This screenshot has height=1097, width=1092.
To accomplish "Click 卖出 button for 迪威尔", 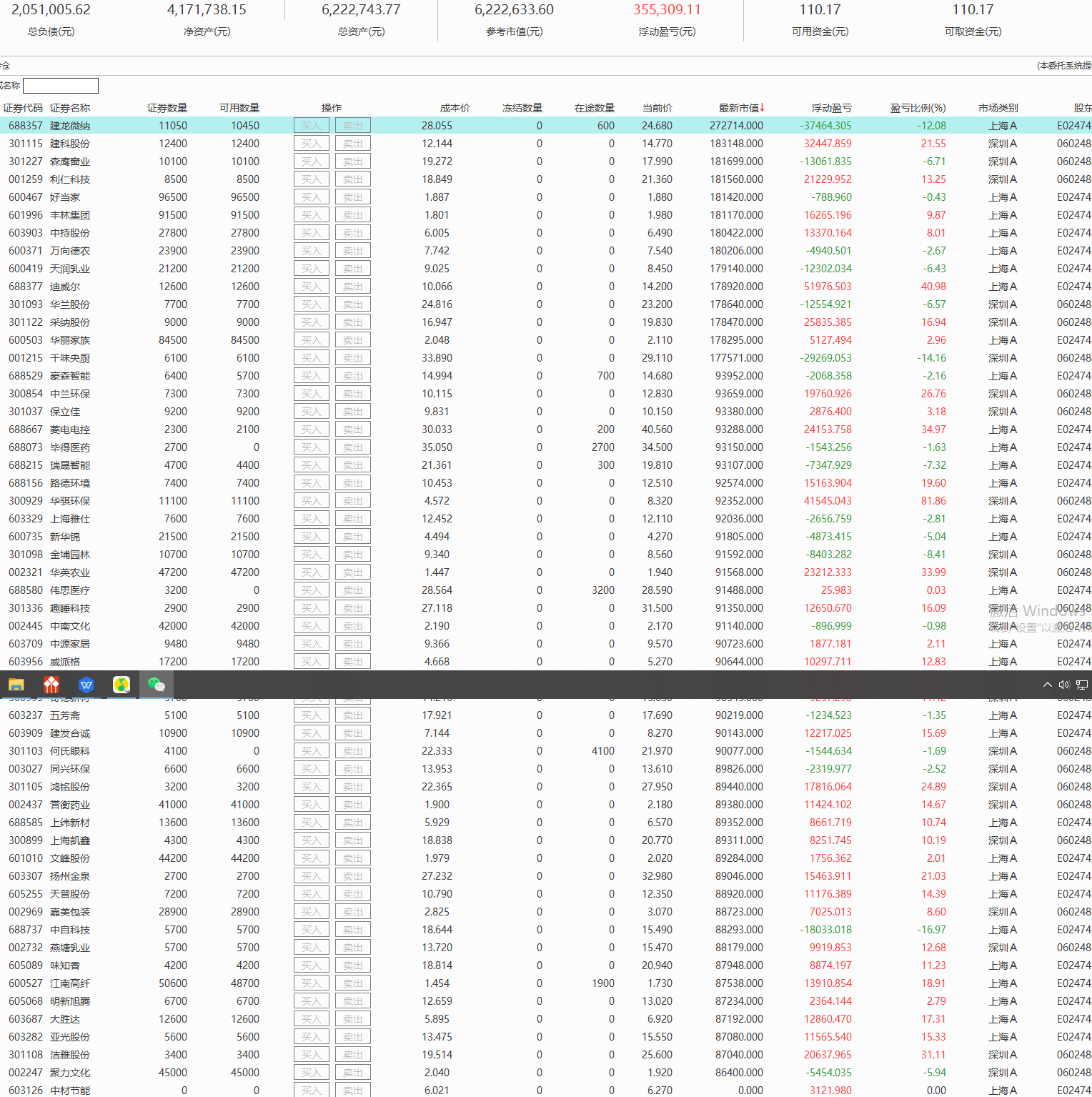I will click(353, 287).
